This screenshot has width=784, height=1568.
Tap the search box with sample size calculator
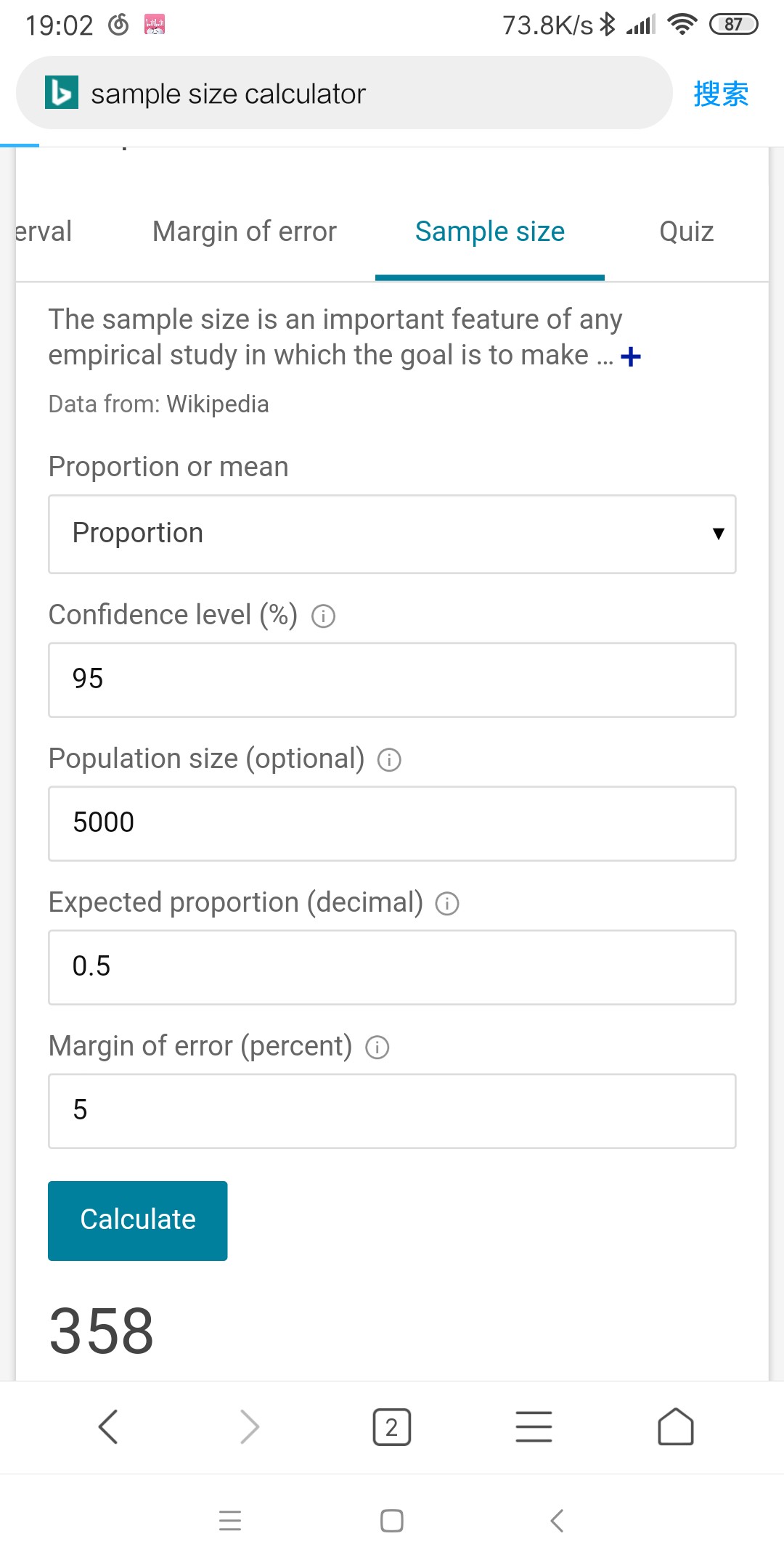click(x=363, y=94)
